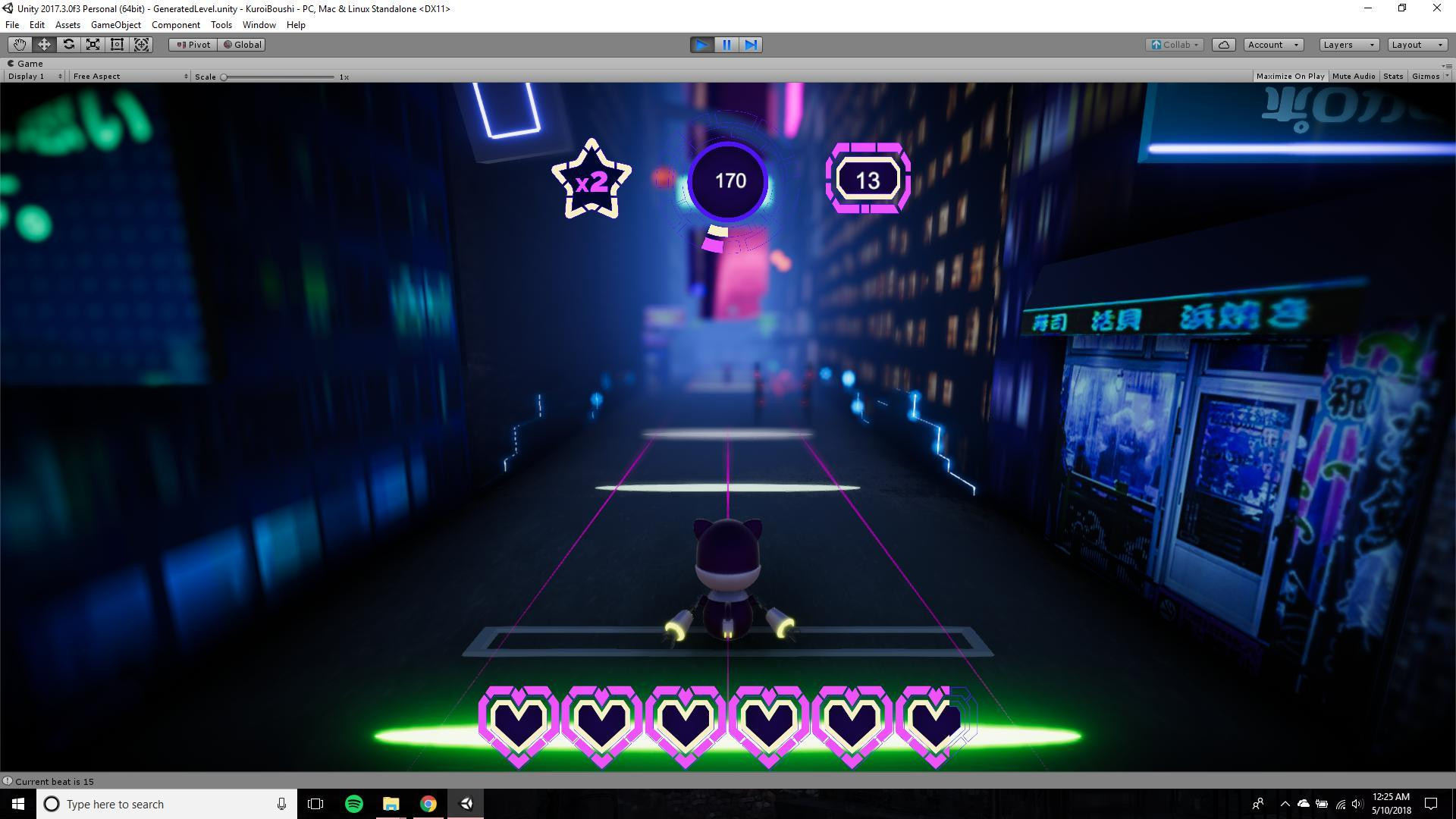Open the Layers dropdown

1348,45
